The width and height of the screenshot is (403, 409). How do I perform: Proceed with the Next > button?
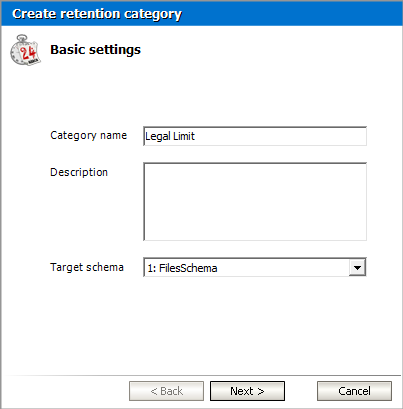[x=247, y=391]
